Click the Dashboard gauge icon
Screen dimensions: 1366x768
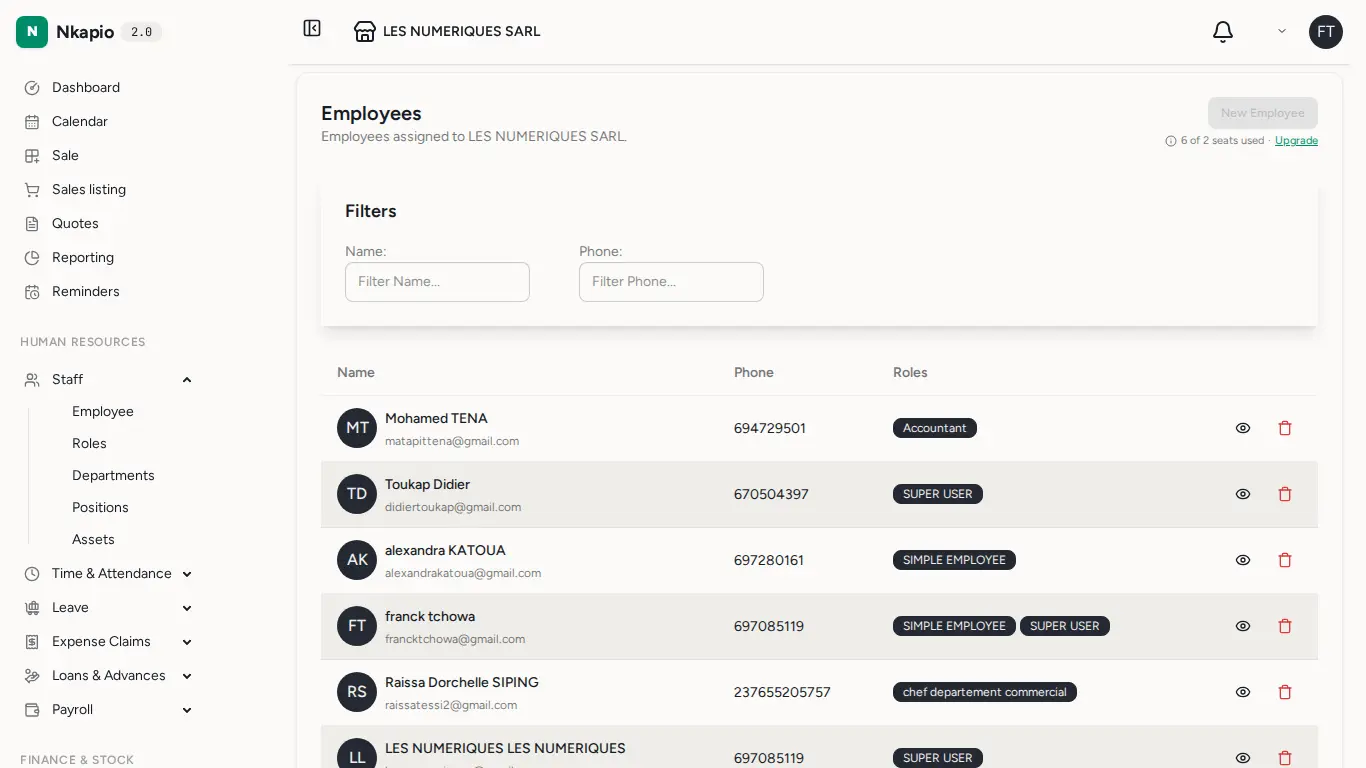click(x=32, y=88)
